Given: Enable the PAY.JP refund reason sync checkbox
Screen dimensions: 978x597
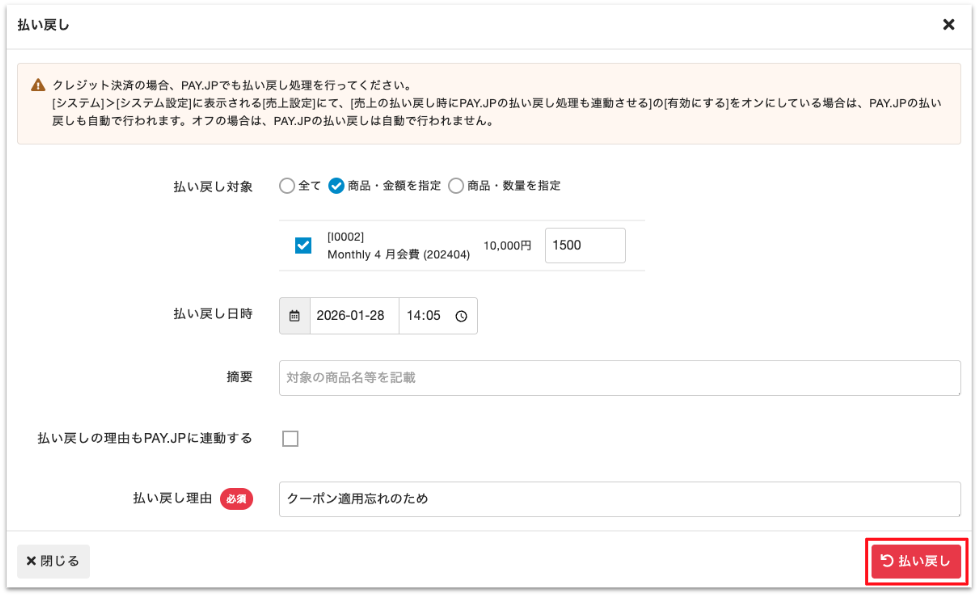Looking at the screenshot, I should [x=290, y=438].
